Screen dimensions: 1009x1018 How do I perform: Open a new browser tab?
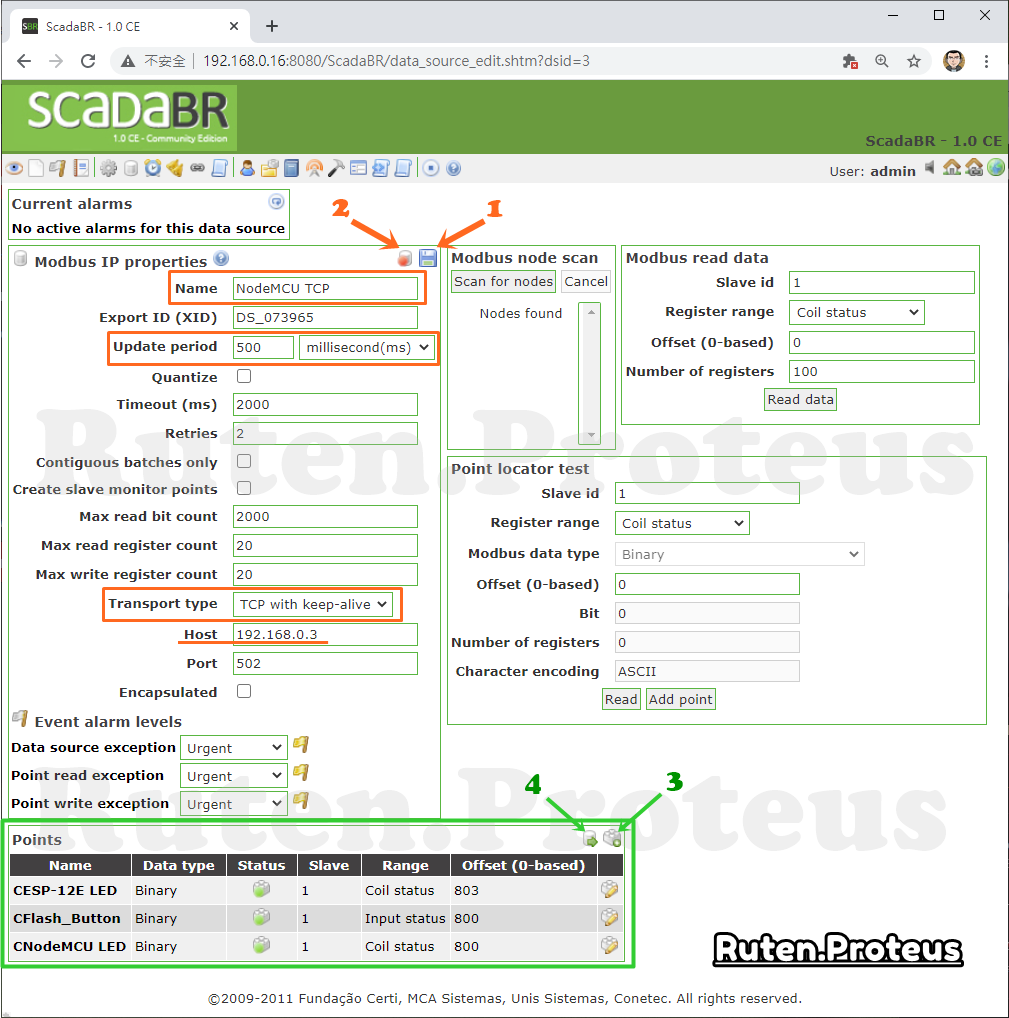click(x=272, y=27)
